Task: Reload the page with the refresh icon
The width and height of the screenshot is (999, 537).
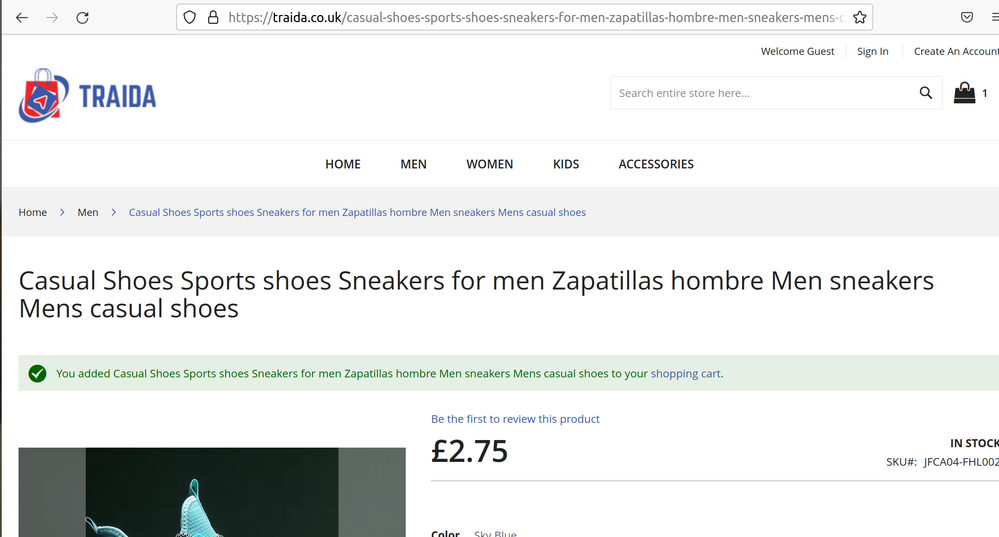Action: [82, 17]
